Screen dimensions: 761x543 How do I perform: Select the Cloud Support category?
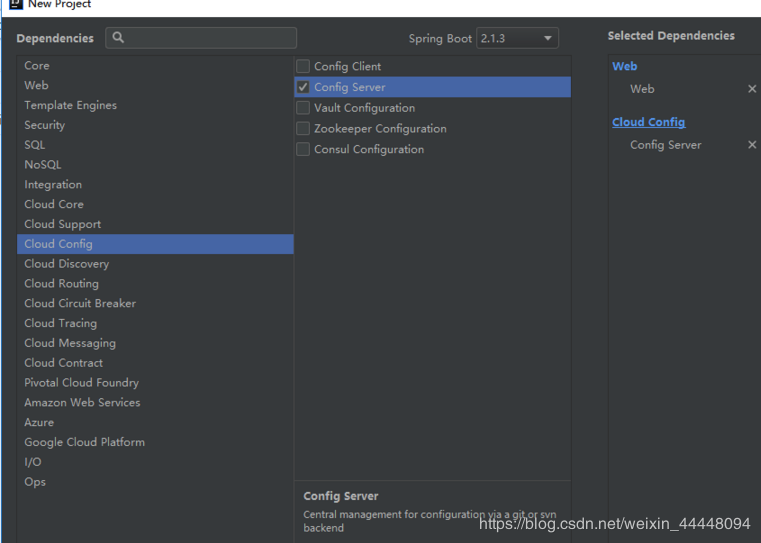pyautogui.click(x=155, y=224)
